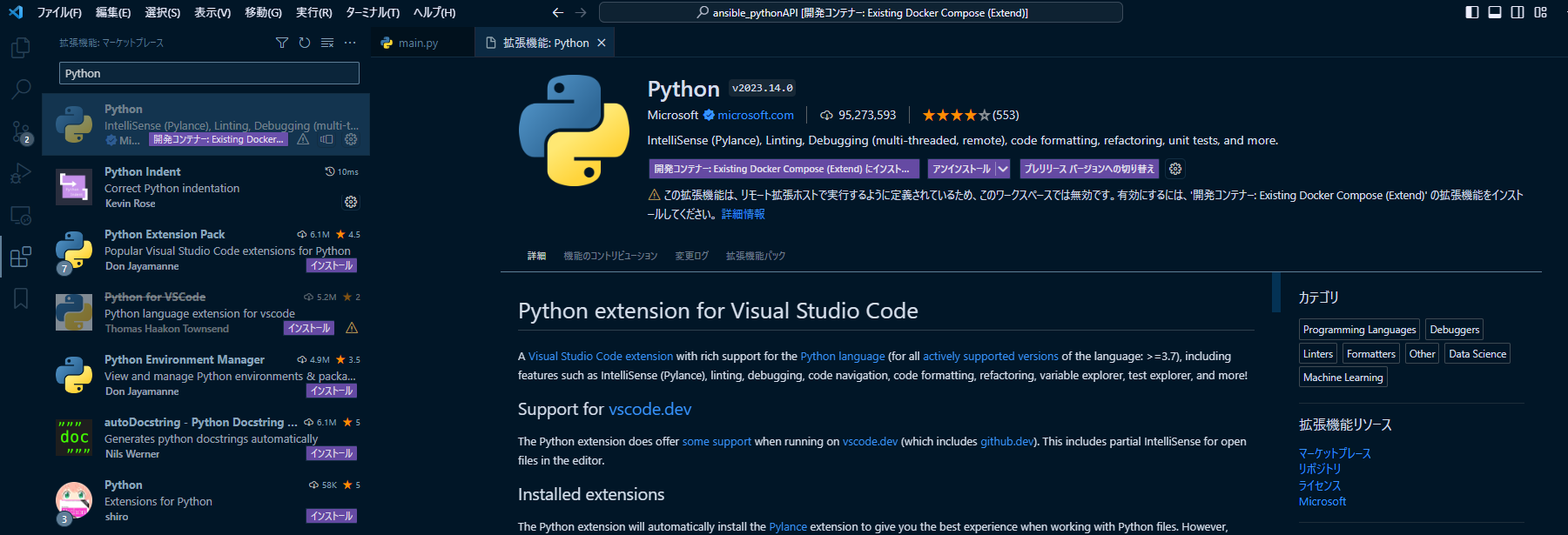Open the Explorer view in activity bar
Viewport: 1568px width, 535px height.
[x=20, y=47]
